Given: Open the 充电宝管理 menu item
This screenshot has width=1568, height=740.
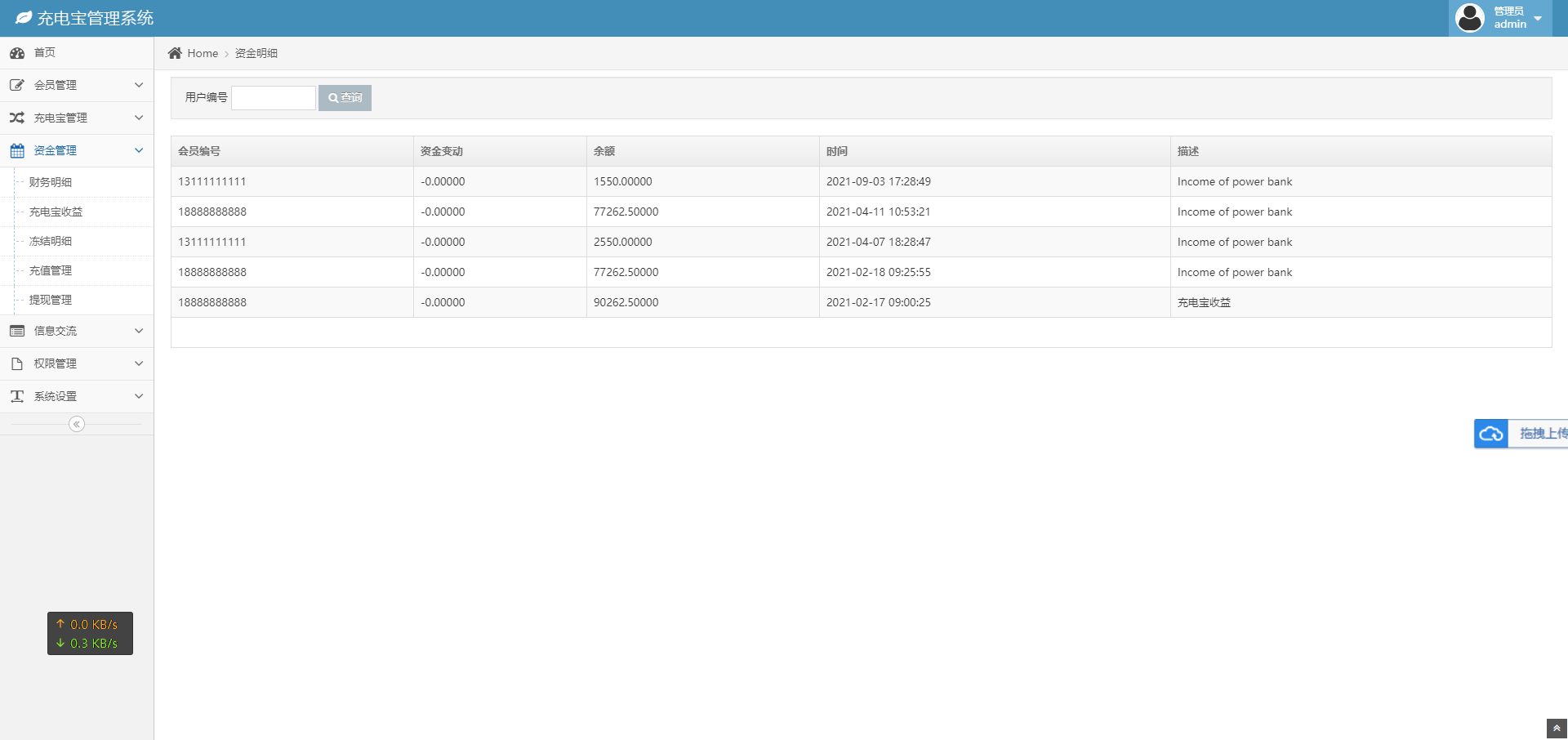Looking at the screenshot, I should coord(77,118).
